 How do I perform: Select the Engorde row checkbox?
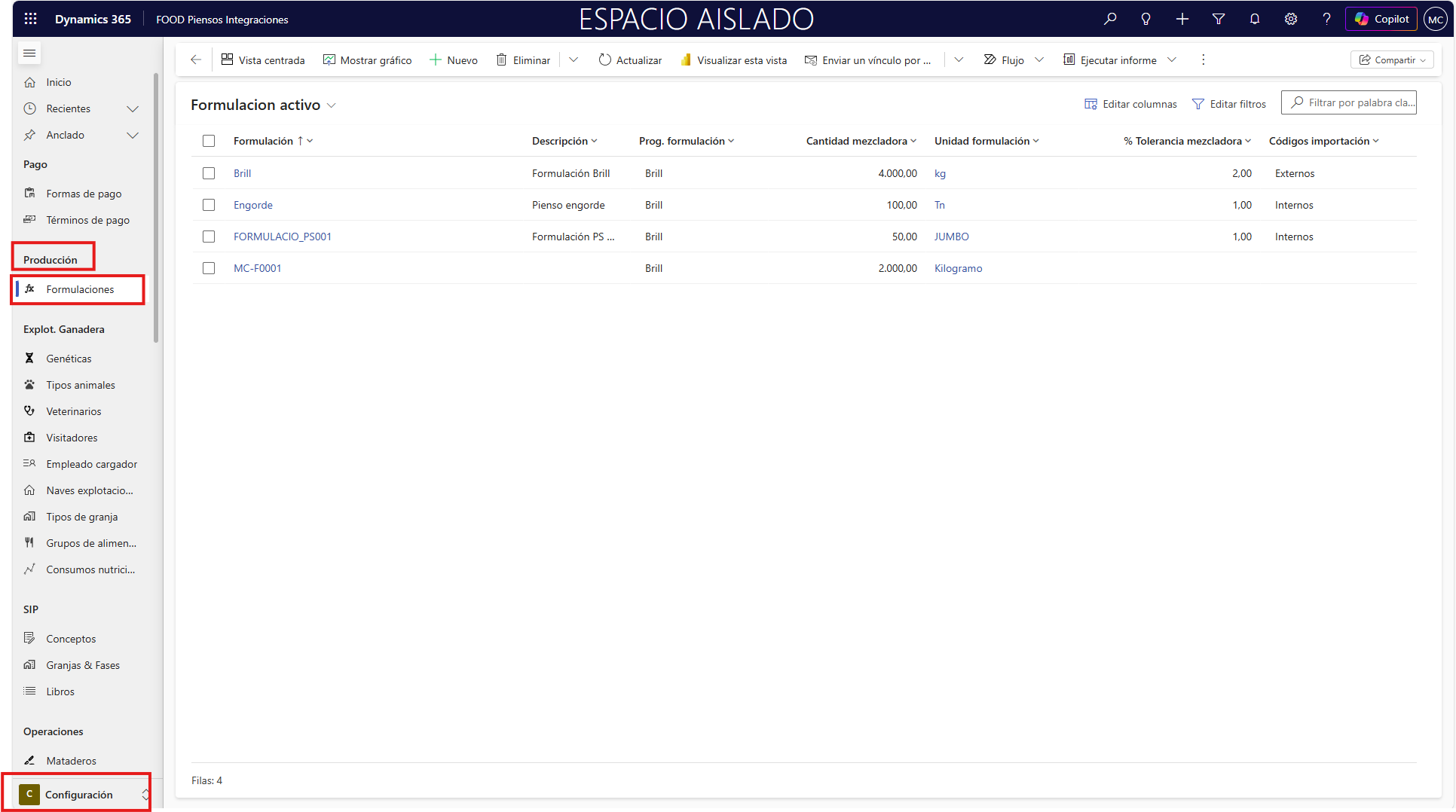coord(209,205)
